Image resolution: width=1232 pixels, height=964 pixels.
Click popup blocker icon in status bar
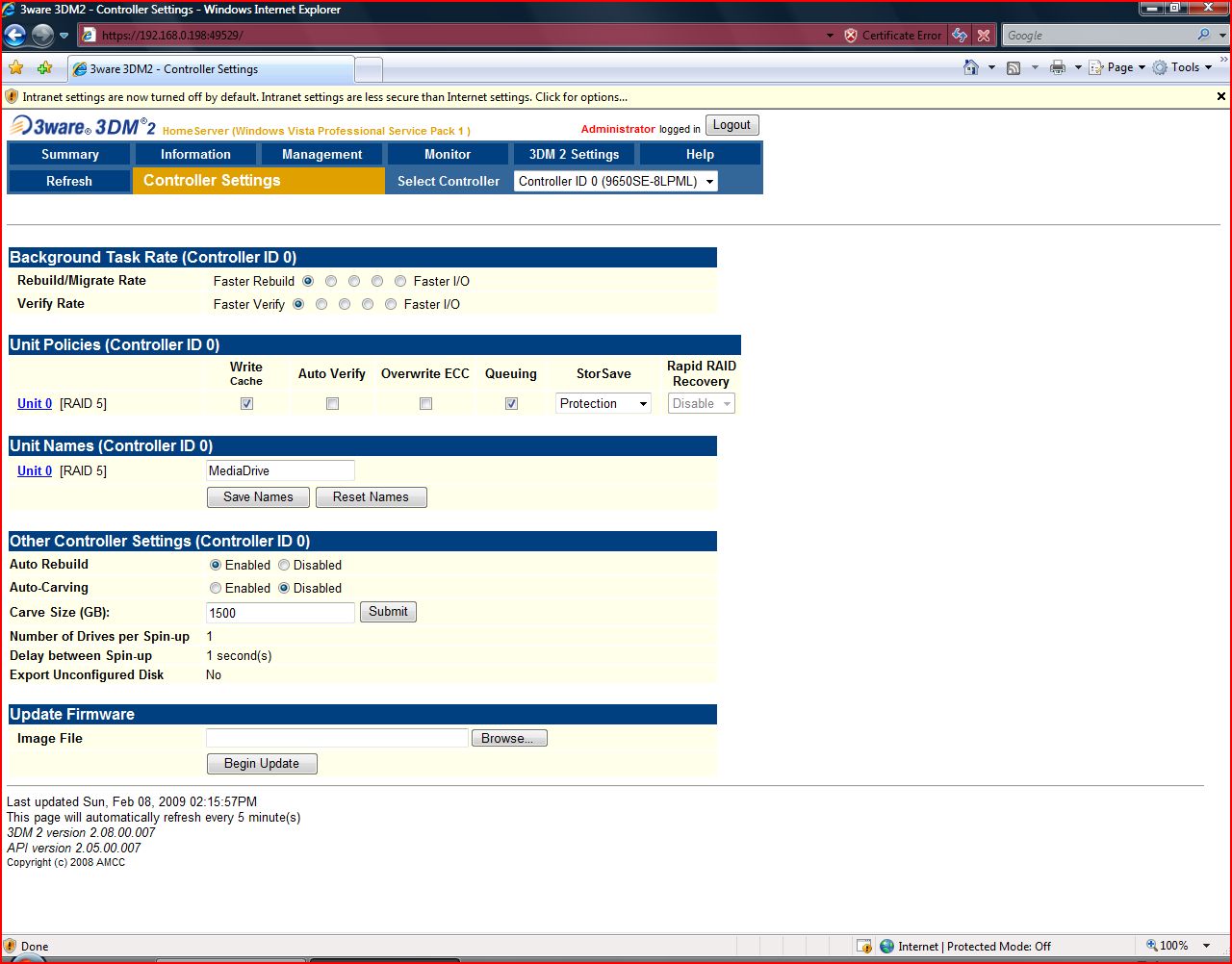point(863,946)
